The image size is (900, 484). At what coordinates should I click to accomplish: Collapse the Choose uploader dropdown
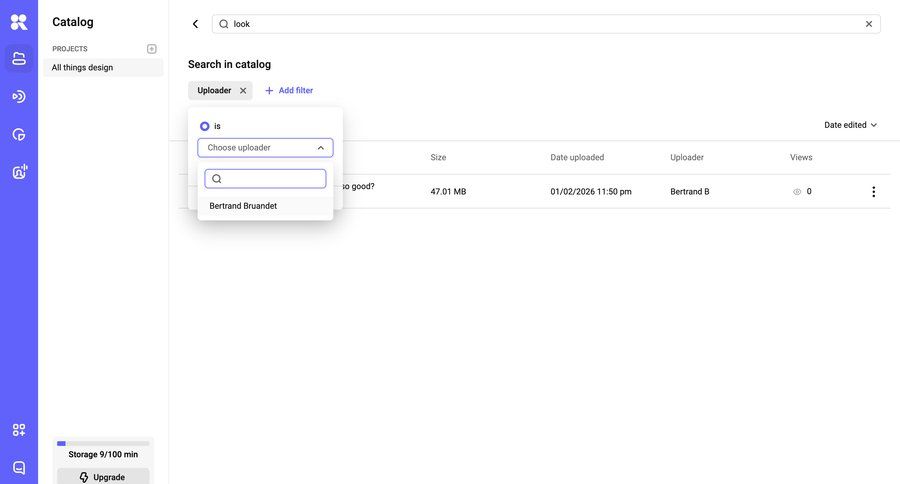pos(320,148)
